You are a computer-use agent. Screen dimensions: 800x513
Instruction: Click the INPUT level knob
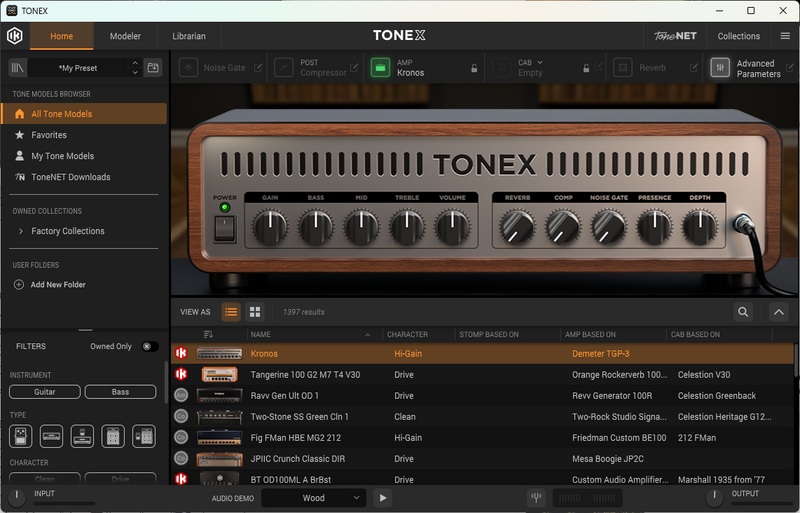[16, 497]
